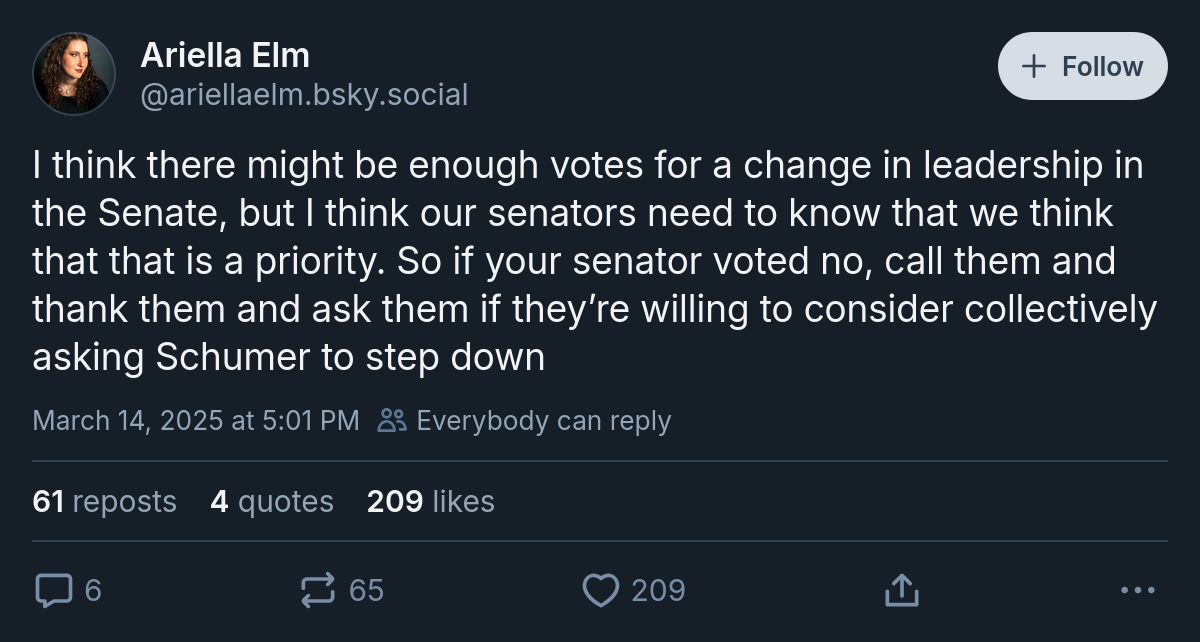This screenshot has height=642, width=1200.
Task: Follow Ariella Elm
Action: point(1083,67)
